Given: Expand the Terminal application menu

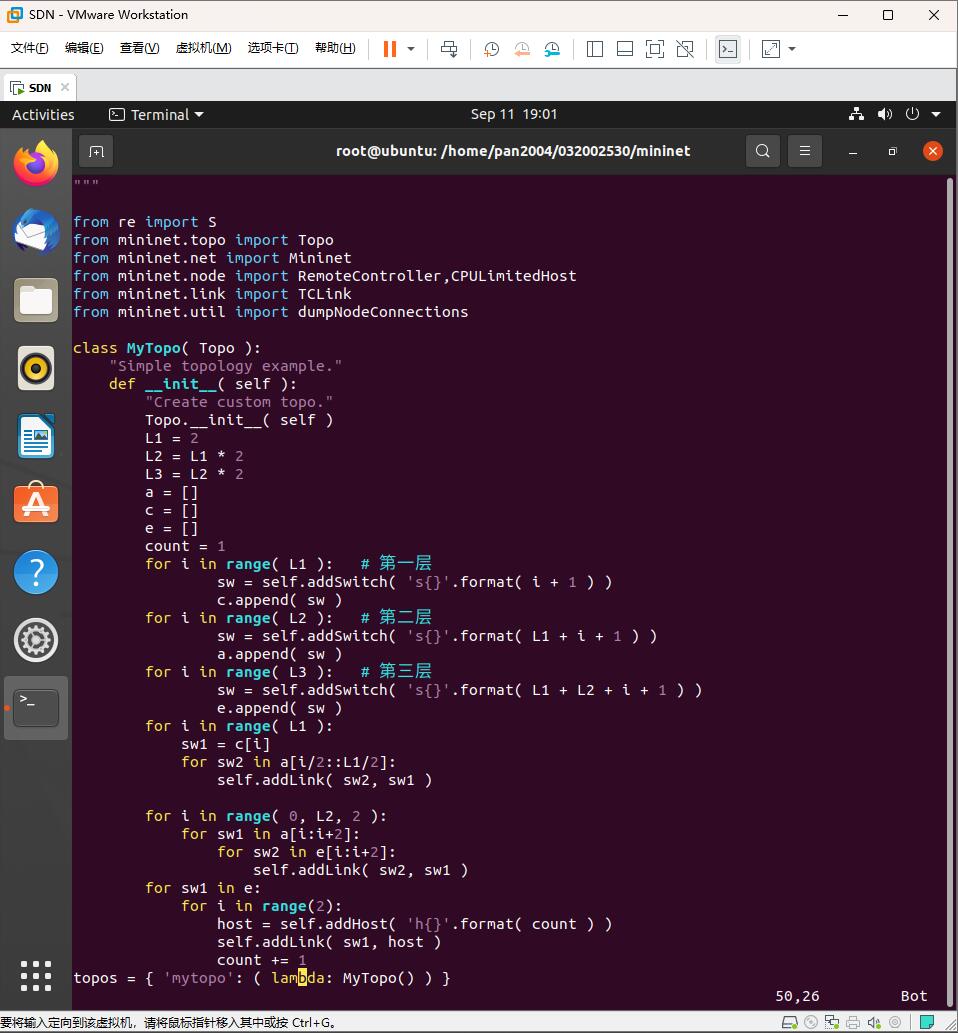Looking at the screenshot, I should tap(156, 115).
